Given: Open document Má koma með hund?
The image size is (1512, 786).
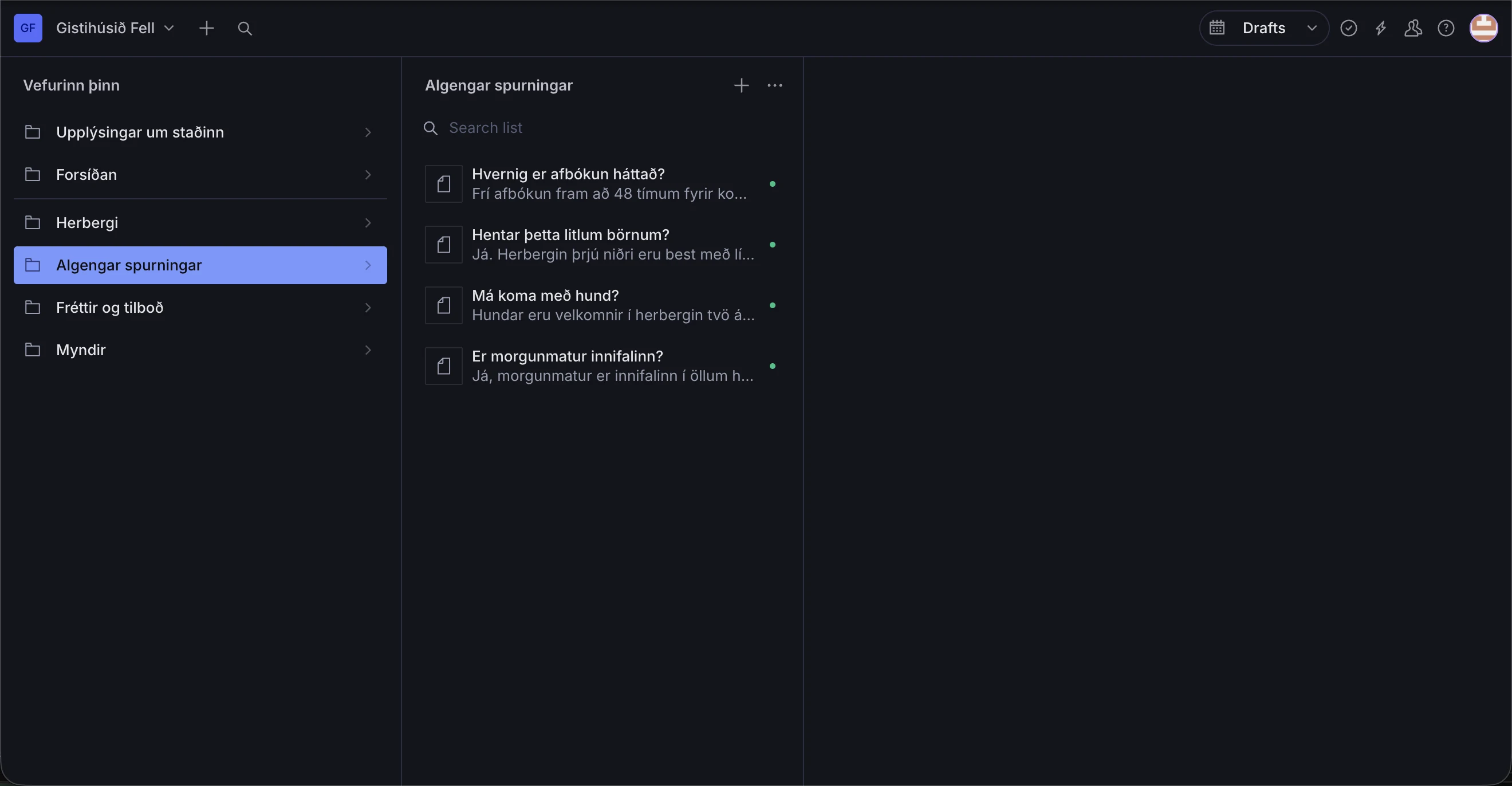Looking at the screenshot, I should point(602,305).
